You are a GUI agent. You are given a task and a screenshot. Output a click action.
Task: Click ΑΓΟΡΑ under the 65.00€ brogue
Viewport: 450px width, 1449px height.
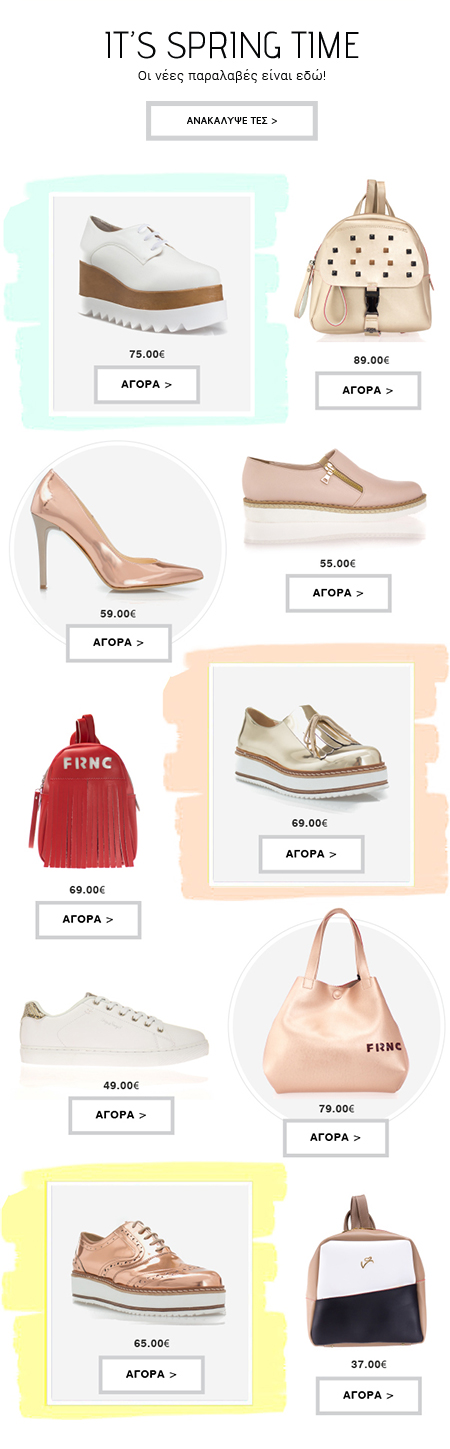point(151,1375)
